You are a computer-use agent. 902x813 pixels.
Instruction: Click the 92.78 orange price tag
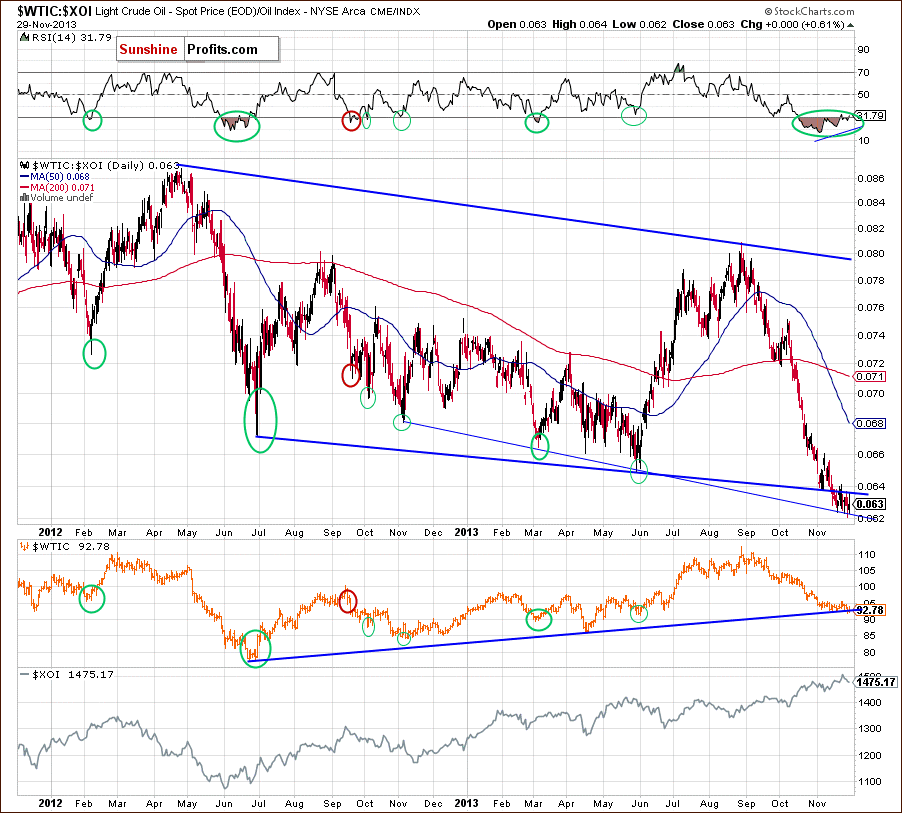pyautogui.click(x=870, y=610)
